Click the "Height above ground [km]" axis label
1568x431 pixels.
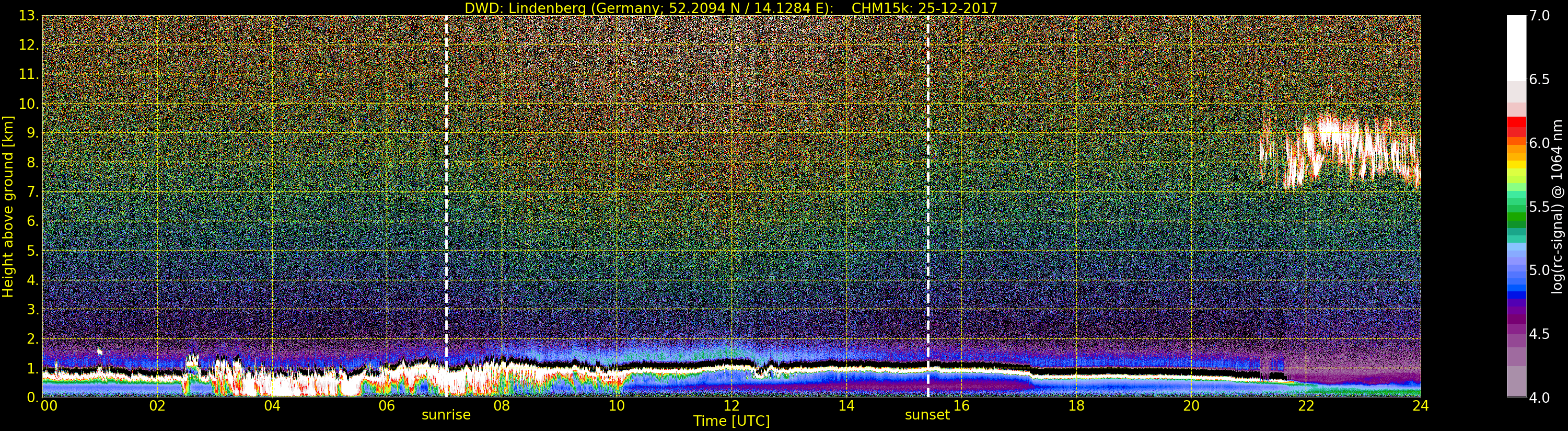click(8, 206)
